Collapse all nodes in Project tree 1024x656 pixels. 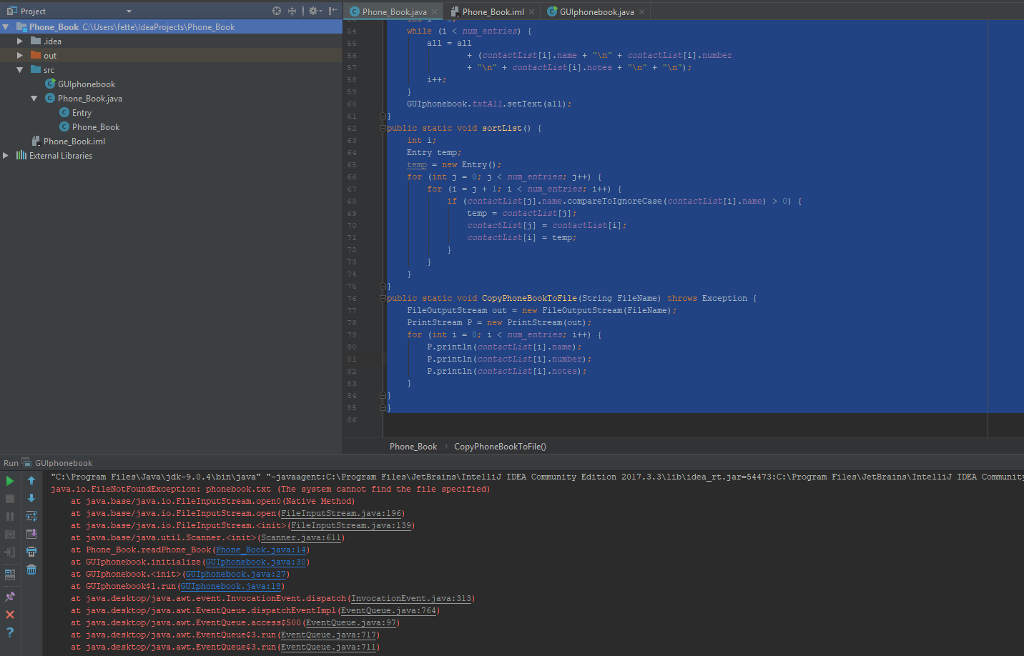coord(292,8)
